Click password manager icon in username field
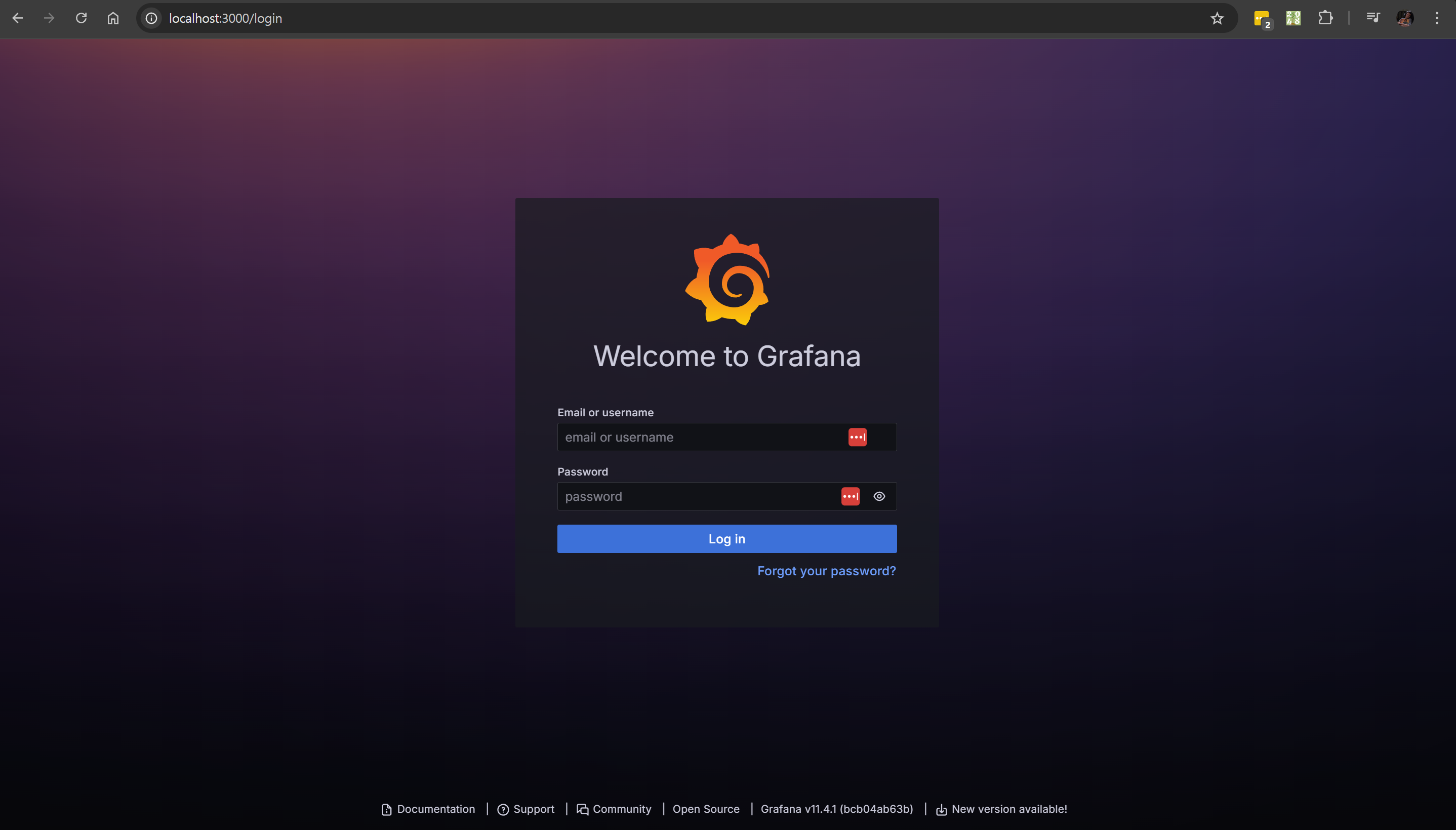 (x=858, y=437)
